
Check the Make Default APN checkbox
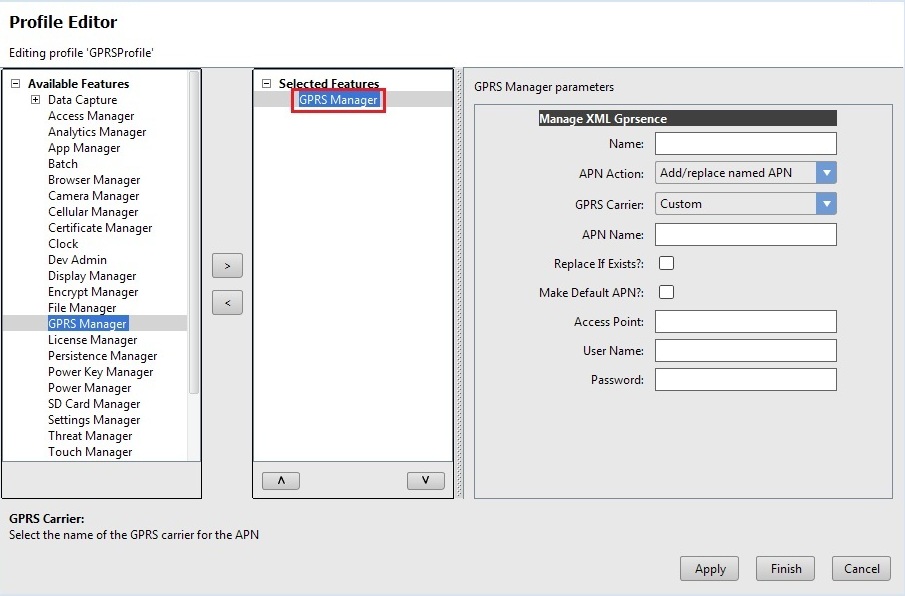pyautogui.click(x=666, y=292)
